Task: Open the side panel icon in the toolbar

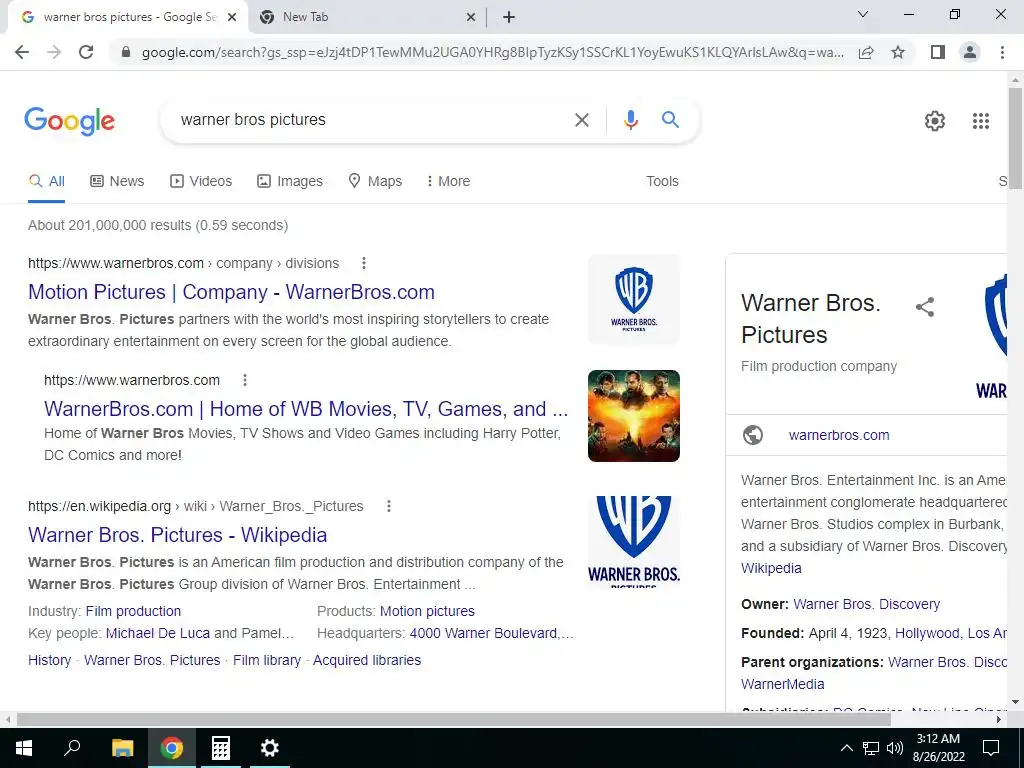Action: coord(938,52)
